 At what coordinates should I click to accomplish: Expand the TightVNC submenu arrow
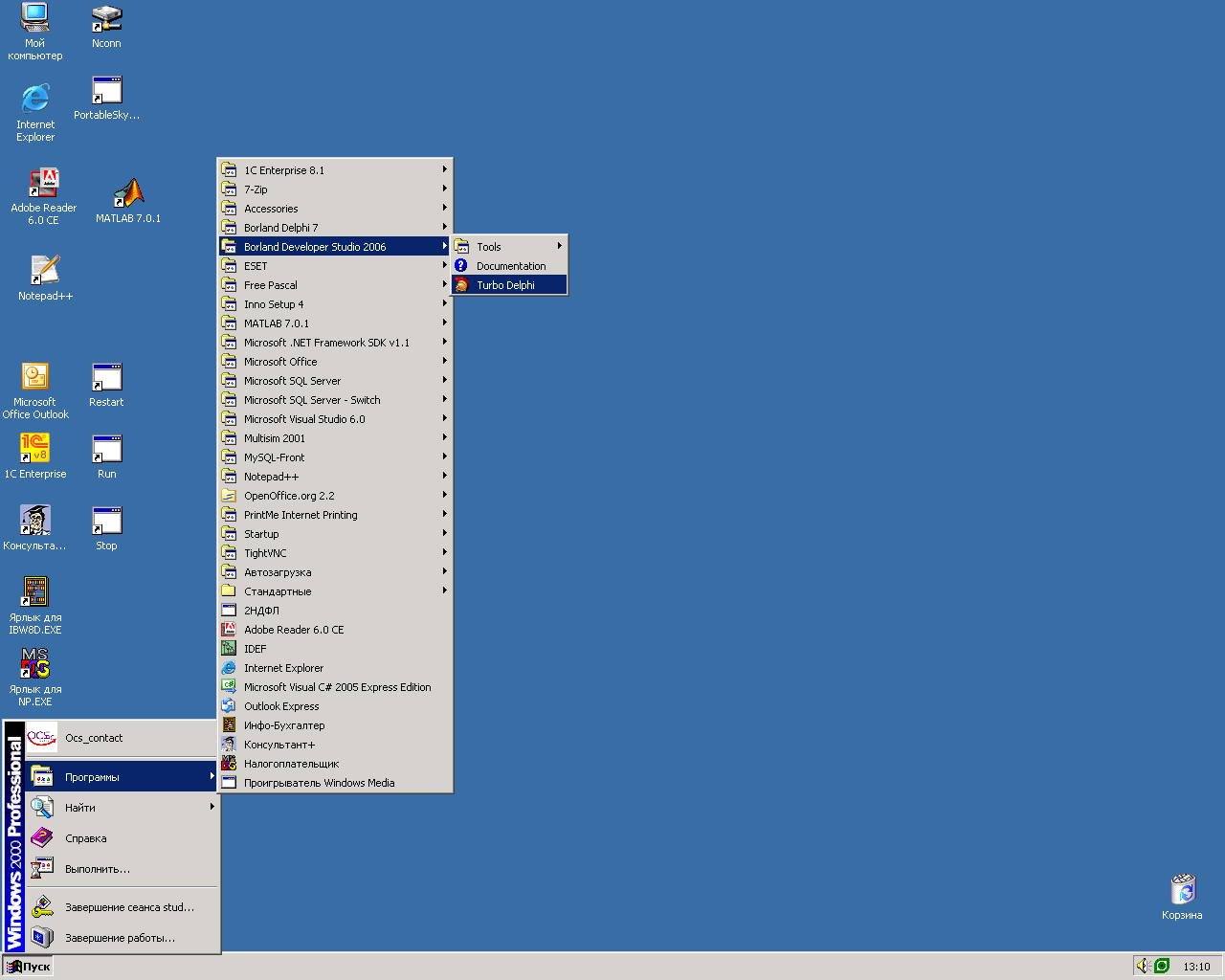[x=445, y=552]
